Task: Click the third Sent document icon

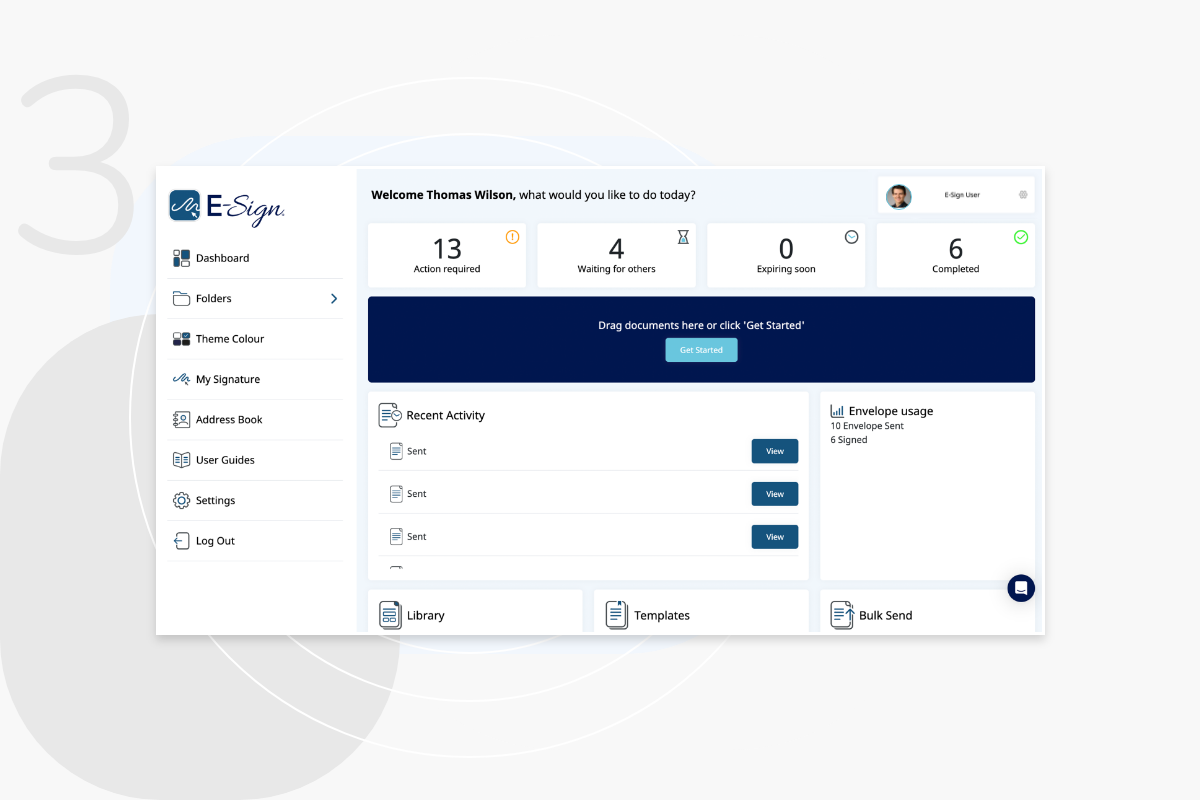Action: point(396,536)
